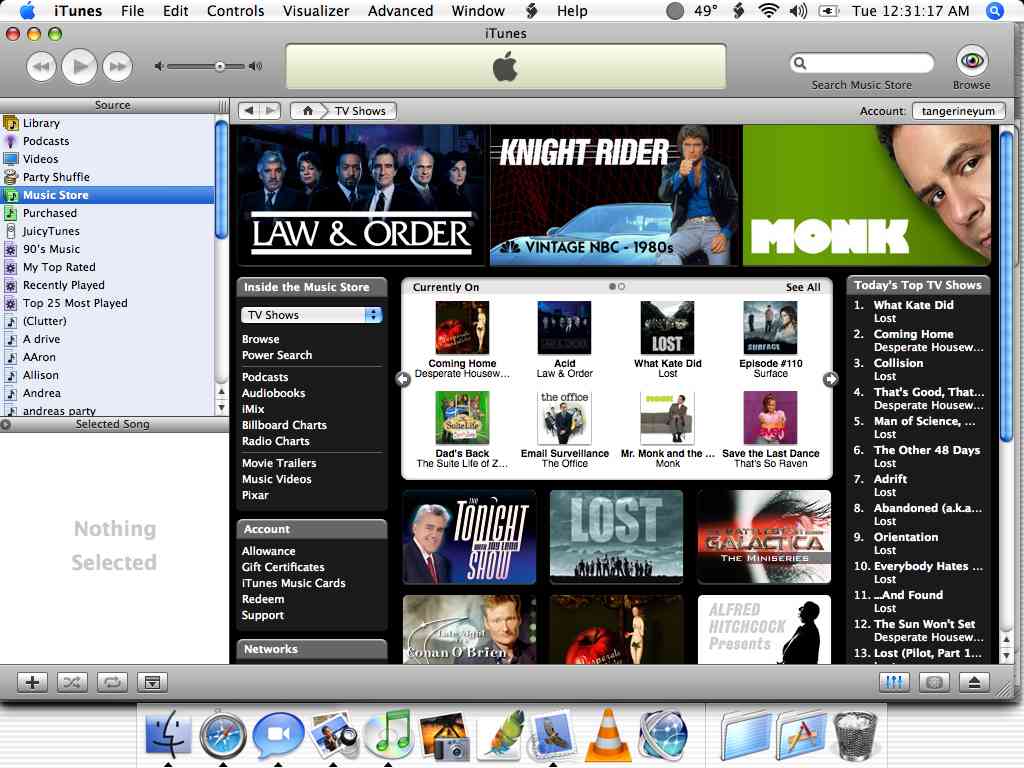Open the Battlestar Galactica Miniseries tile
1024x768 pixels.
[764, 537]
